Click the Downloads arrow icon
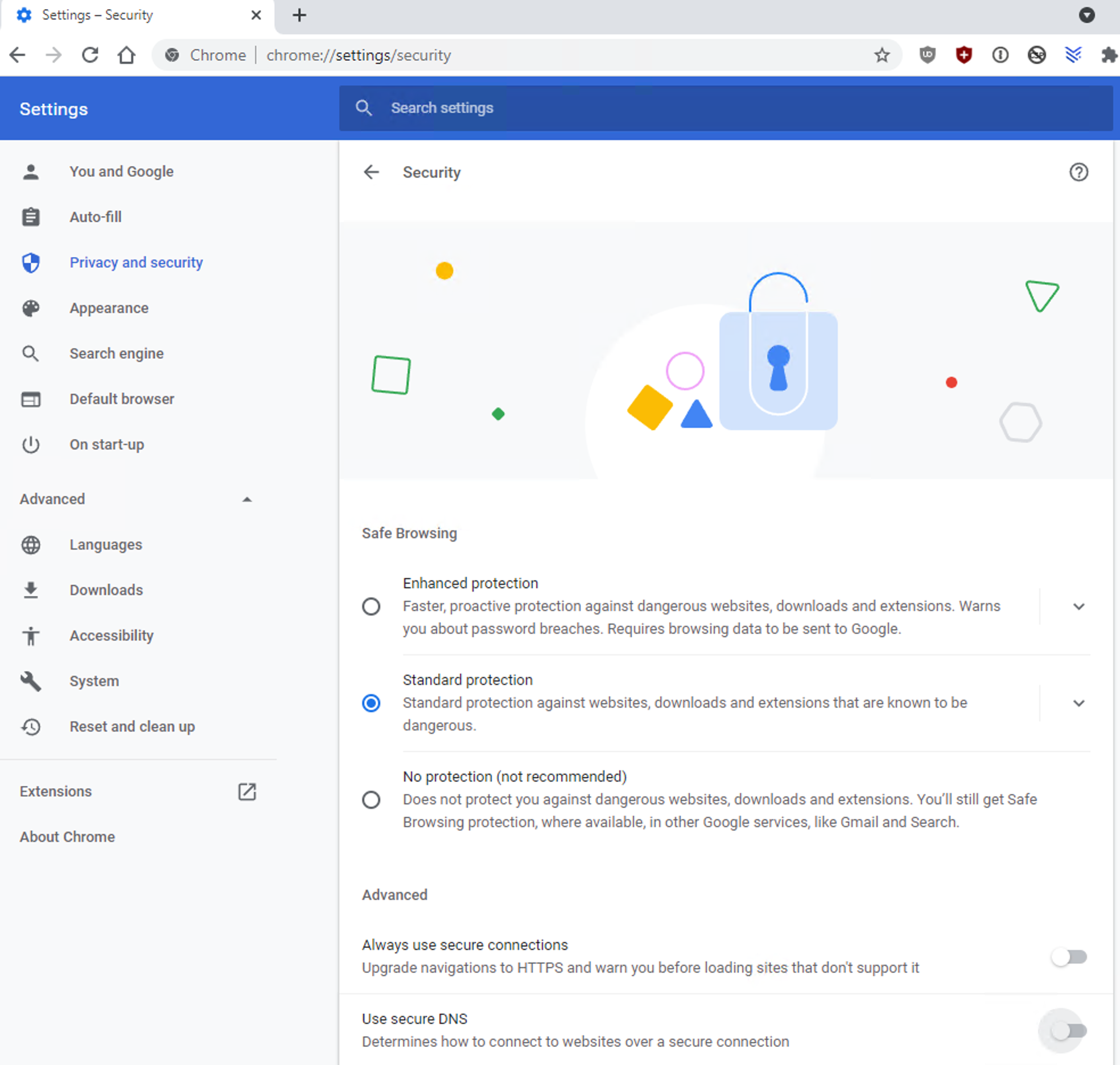The image size is (1120, 1065). (31, 591)
